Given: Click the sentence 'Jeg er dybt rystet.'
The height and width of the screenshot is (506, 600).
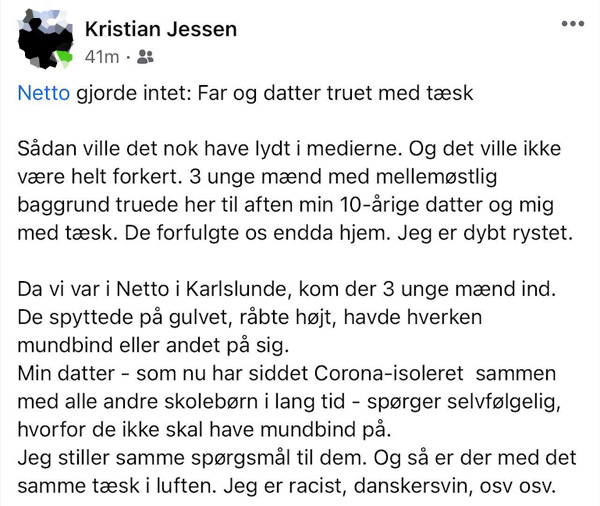Looking at the screenshot, I should [485, 233].
